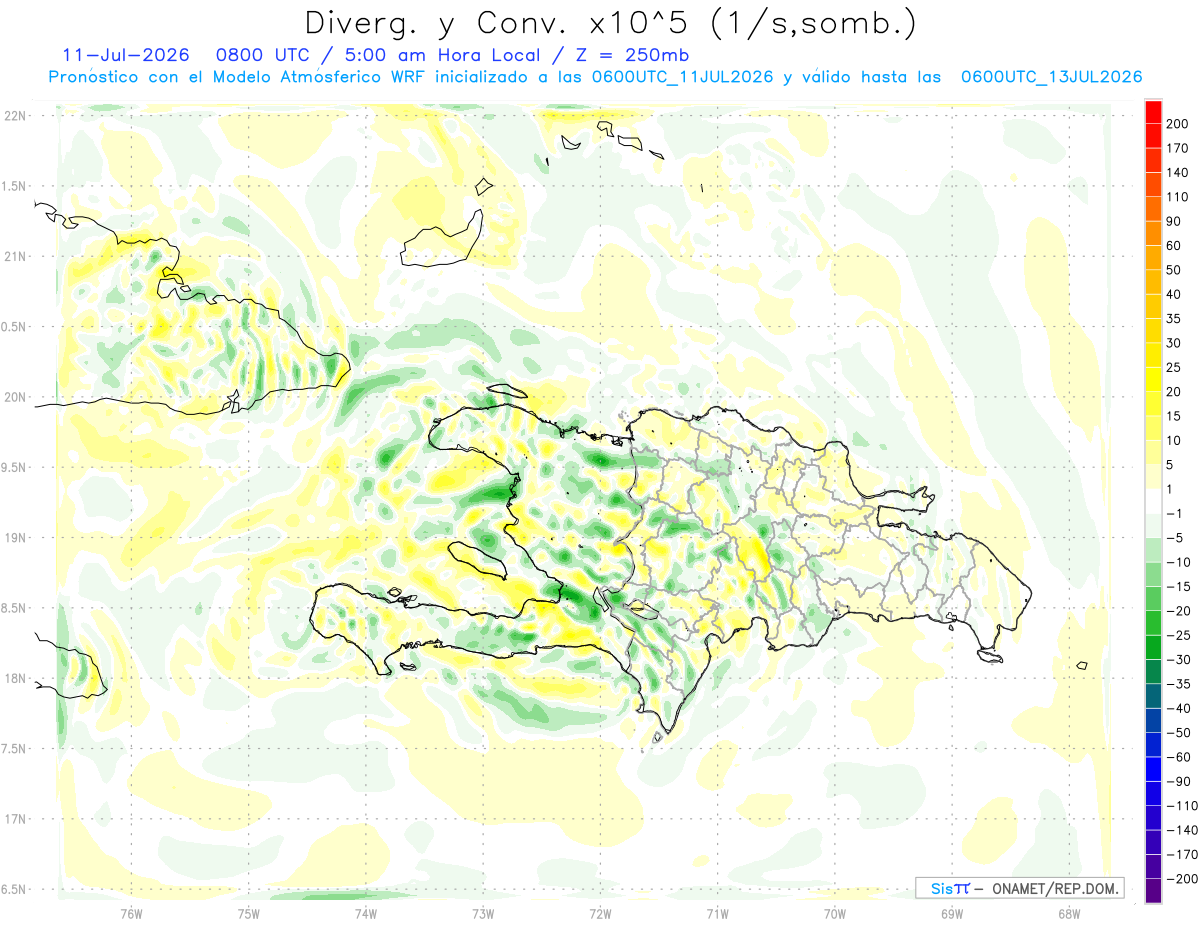Click the '-25' color scale label
Screen dimensions: 1200x927
tap(1181, 635)
